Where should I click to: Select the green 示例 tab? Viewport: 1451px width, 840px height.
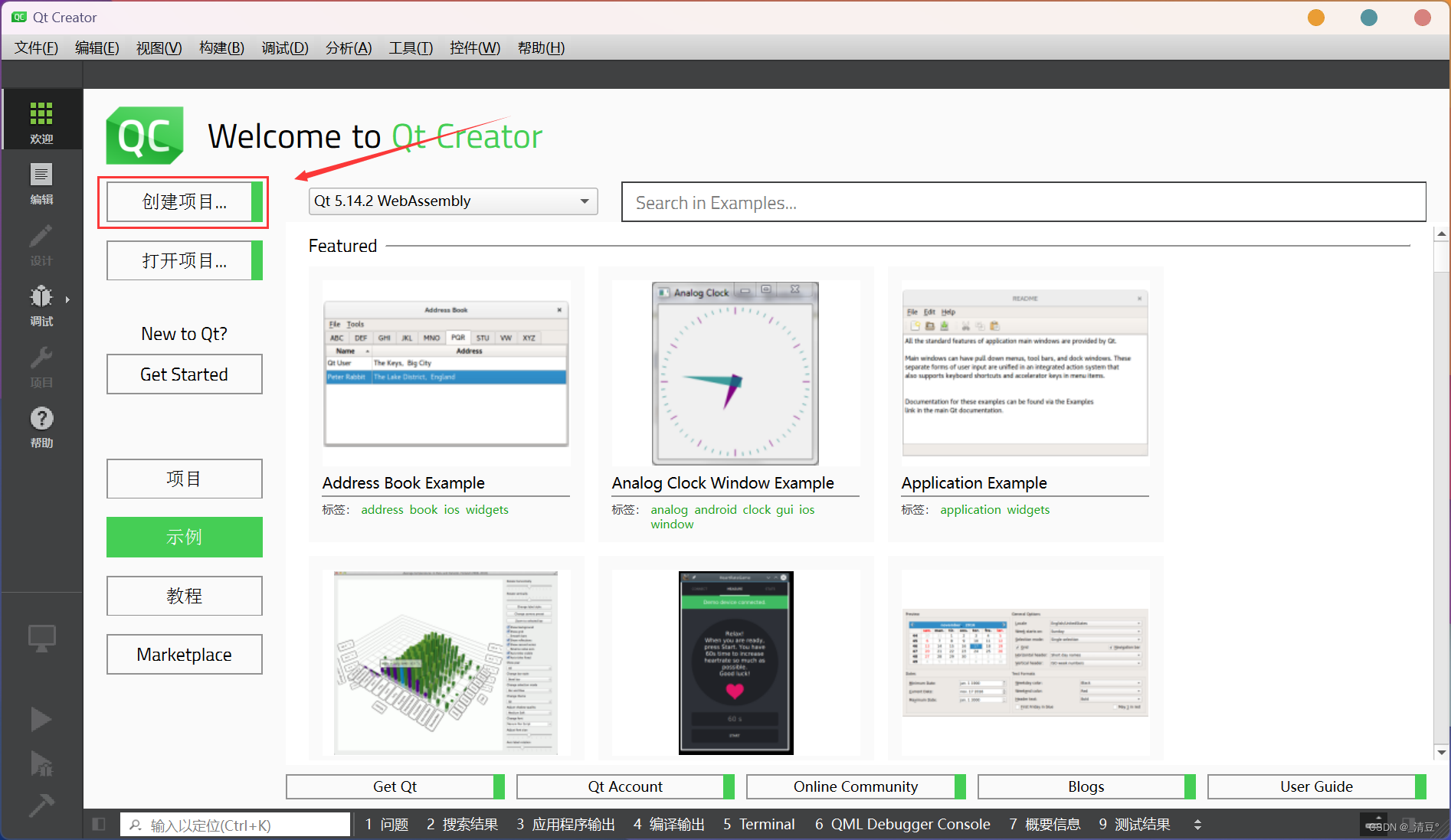185,537
